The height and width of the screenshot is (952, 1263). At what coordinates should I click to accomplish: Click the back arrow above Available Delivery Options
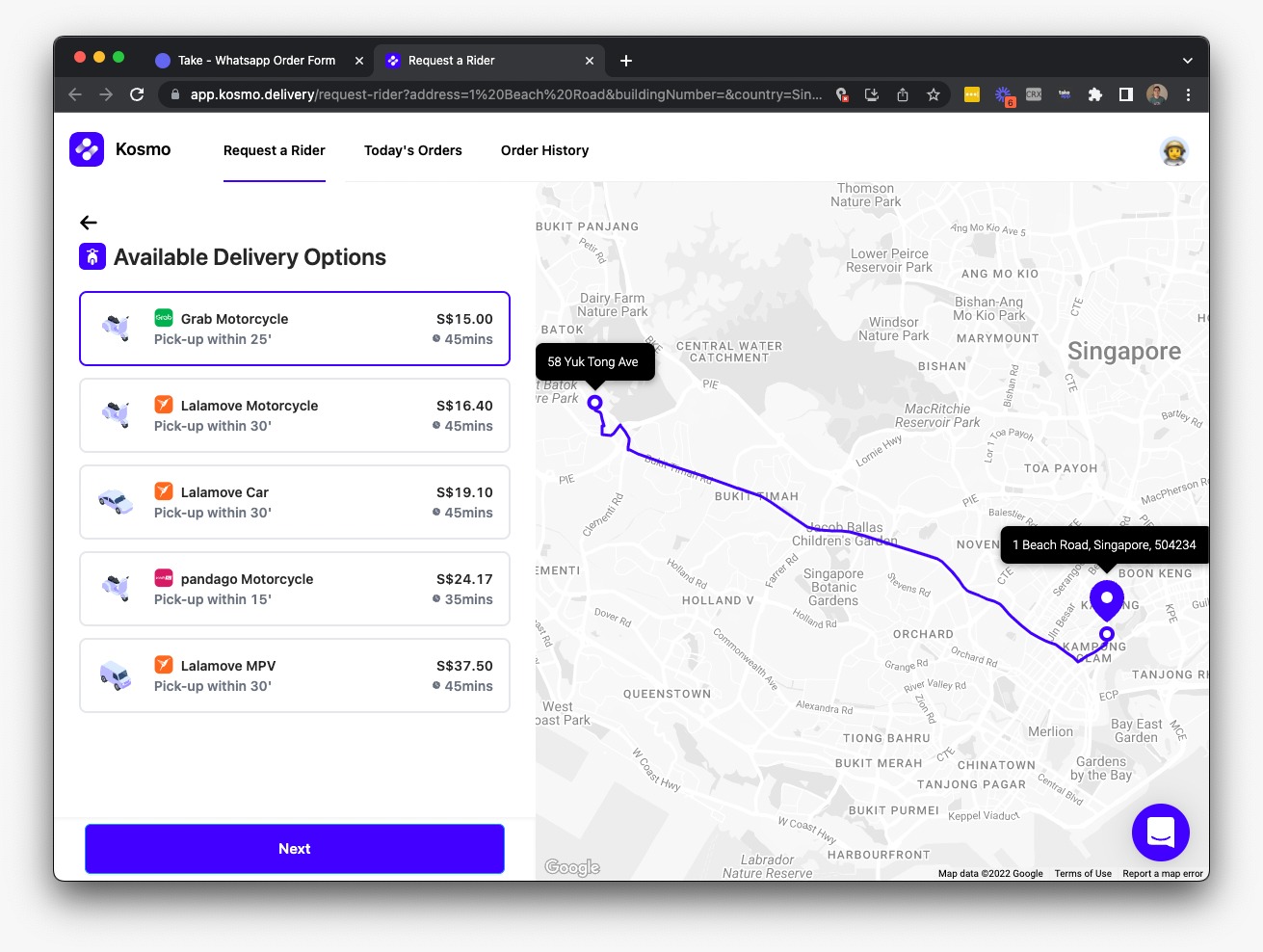[89, 223]
